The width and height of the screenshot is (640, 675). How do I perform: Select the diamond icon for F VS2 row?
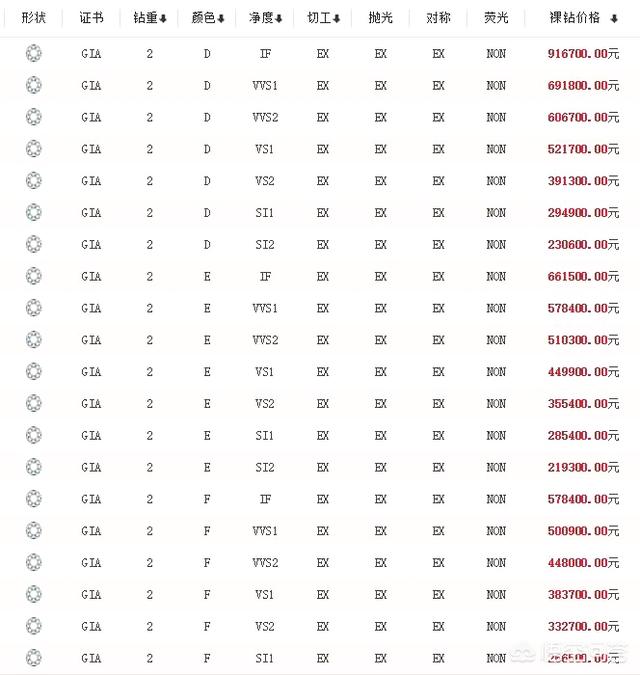pos(34,626)
